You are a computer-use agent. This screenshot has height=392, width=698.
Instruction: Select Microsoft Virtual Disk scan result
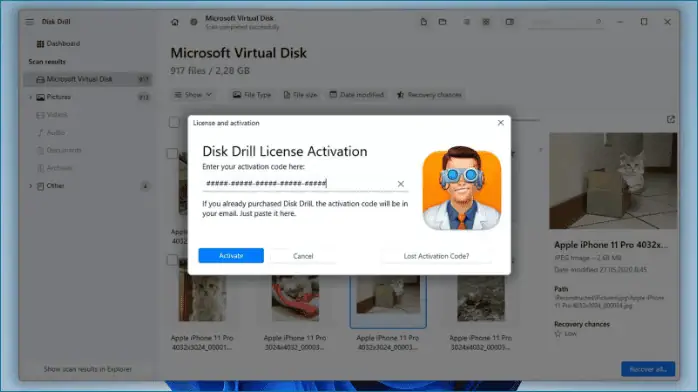coord(88,79)
